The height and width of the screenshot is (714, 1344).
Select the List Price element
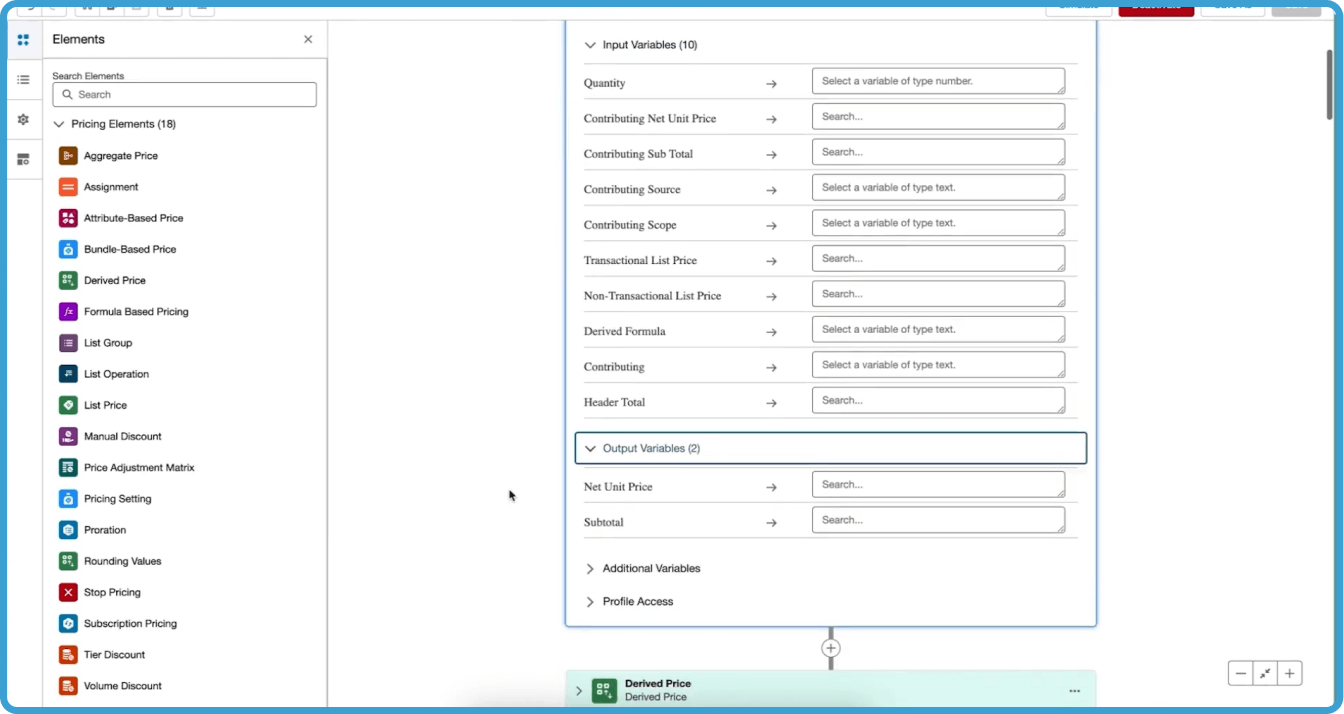point(104,404)
